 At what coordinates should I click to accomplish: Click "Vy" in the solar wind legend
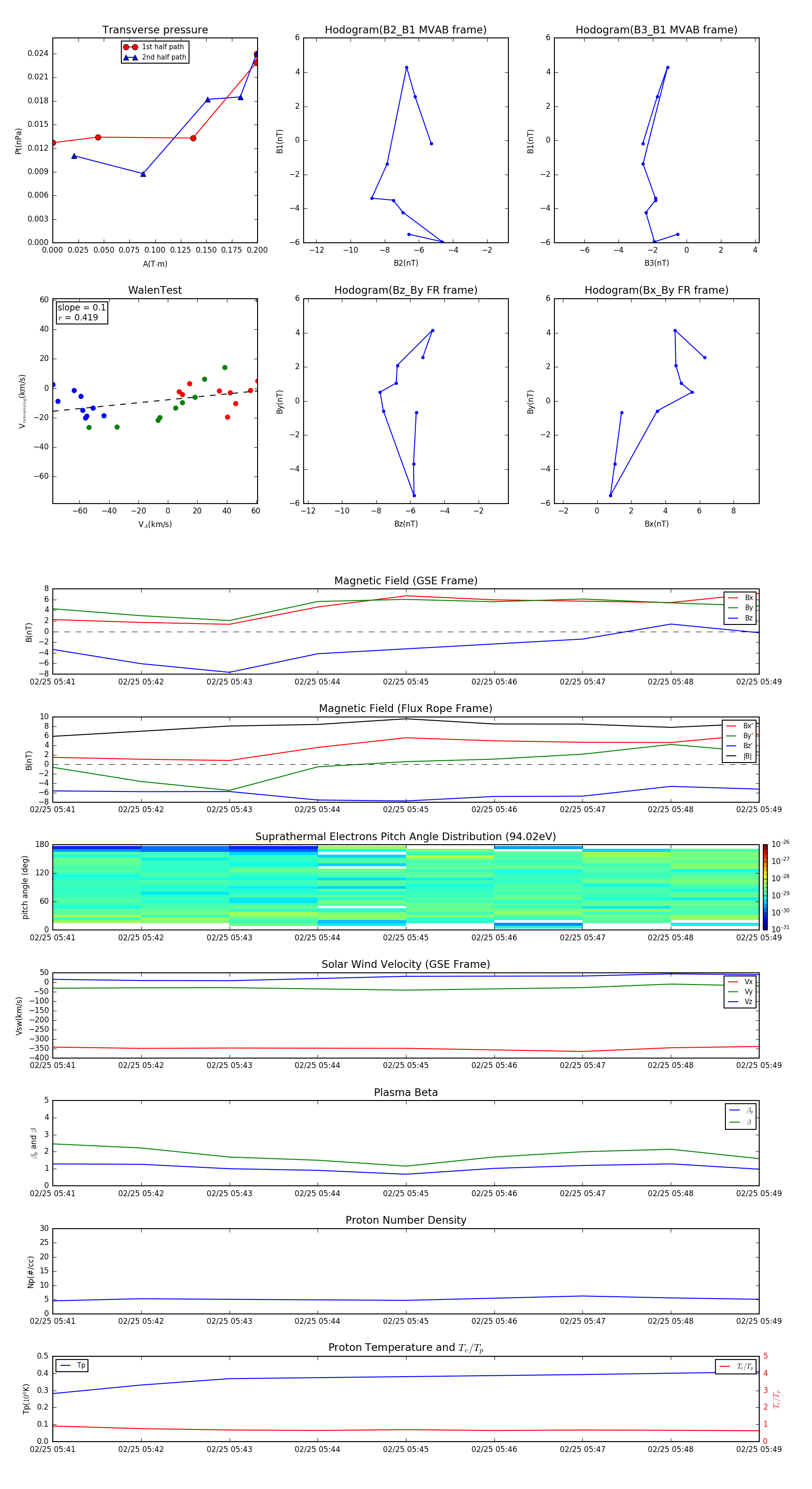point(740,991)
